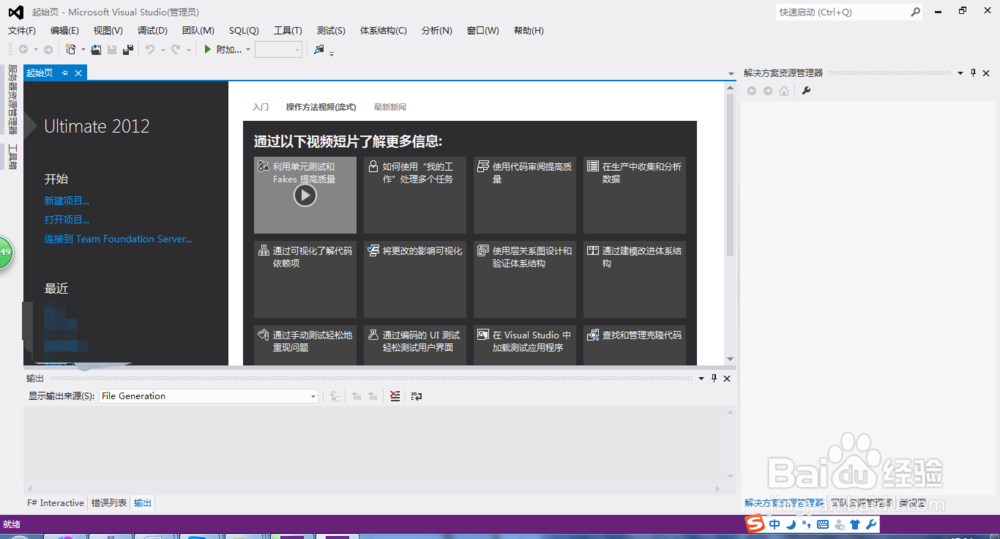The height and width of the screenshot is (539, 1000).
Task: Open the Output panel window position dropdown
Action: (x=701, y=378)
